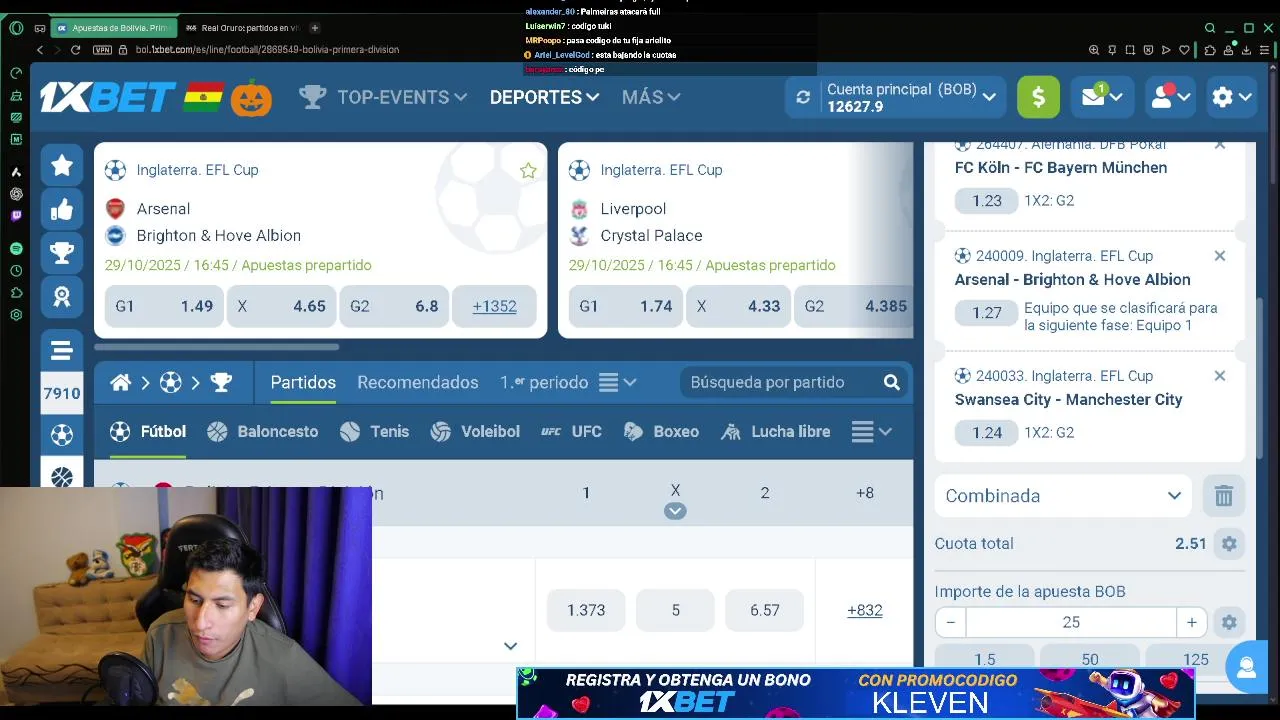The width and height of the screenshot is (1280, 720).
Task: Clear all bets with the trash icon
Action: click(x=1223, y=496)
